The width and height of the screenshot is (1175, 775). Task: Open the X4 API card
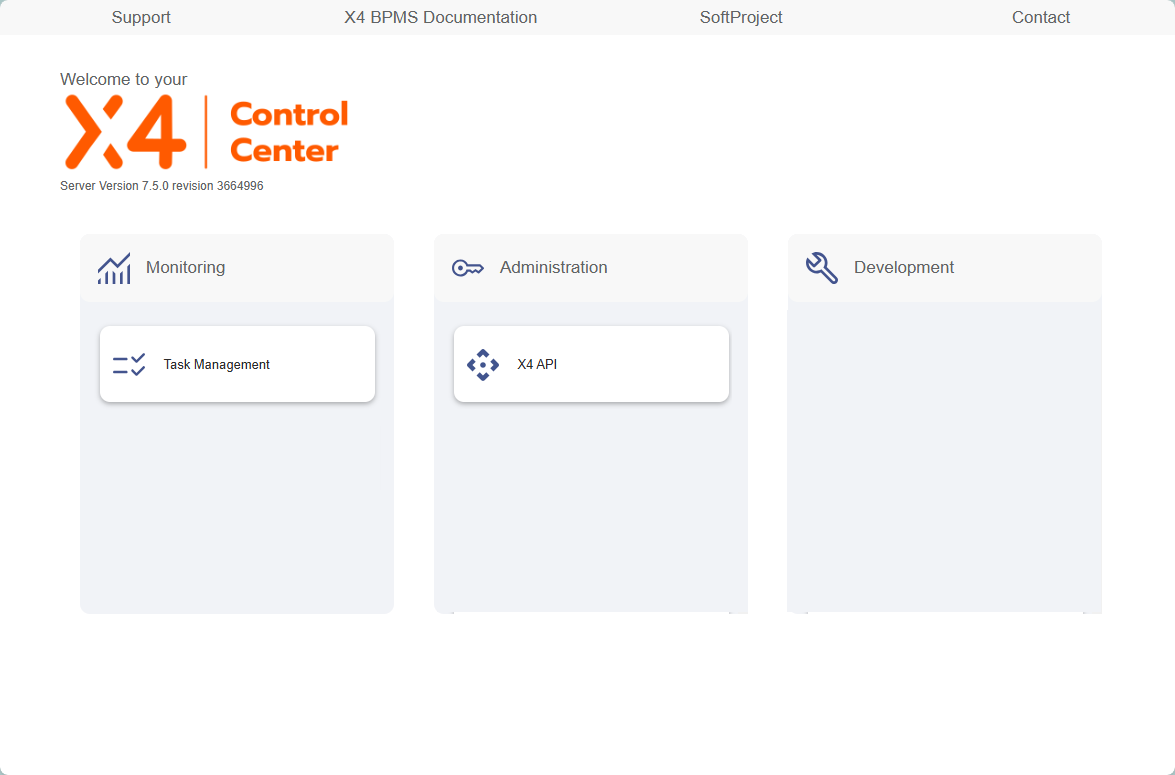pyautogui.click(x=591, y=364)
